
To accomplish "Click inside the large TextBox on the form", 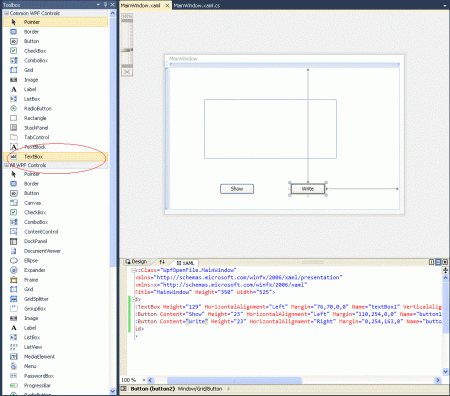I will tap(270, 129).
